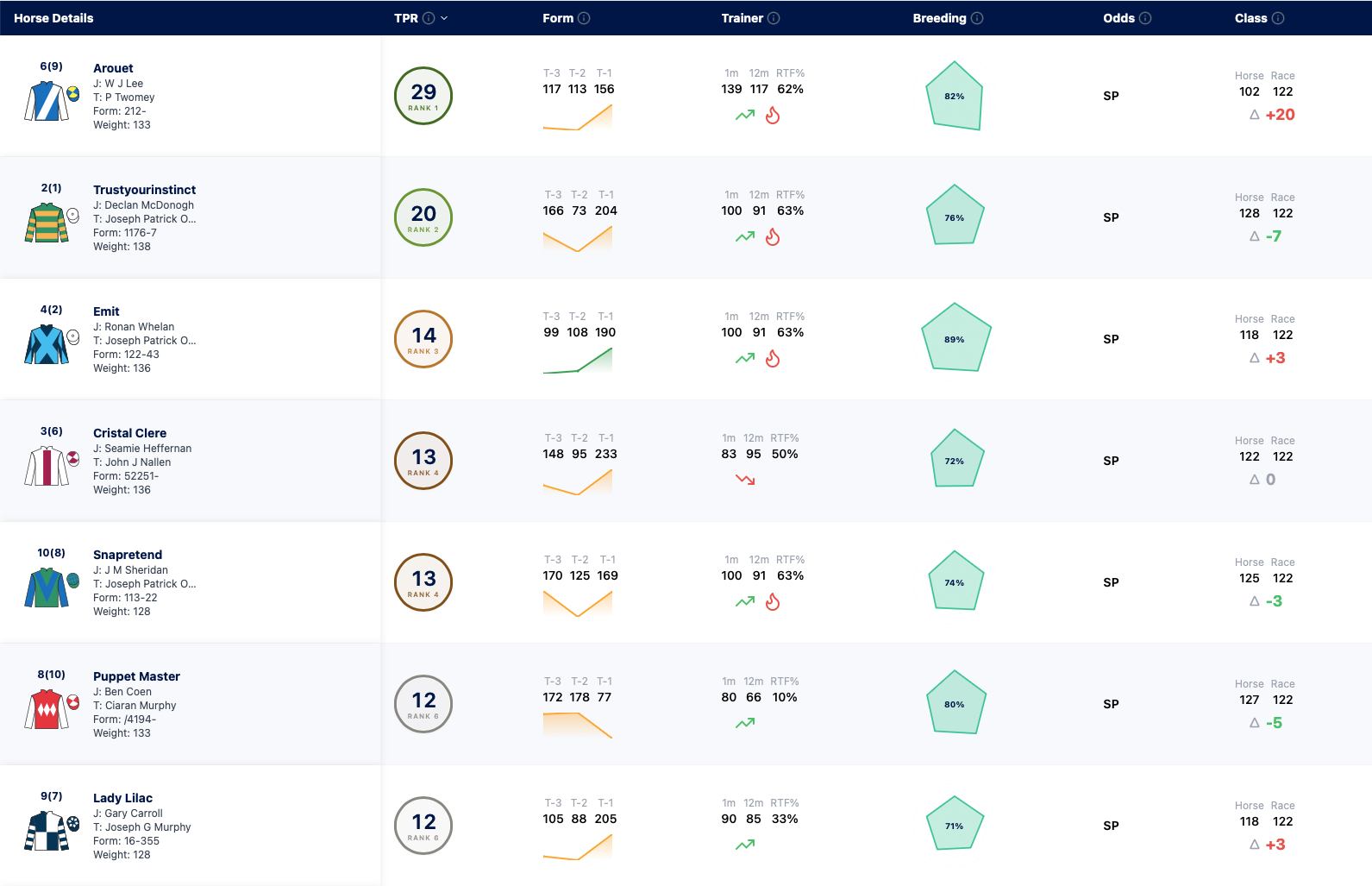Click the Trainer column info icon
1372x886 pixels.
point(774,18)
